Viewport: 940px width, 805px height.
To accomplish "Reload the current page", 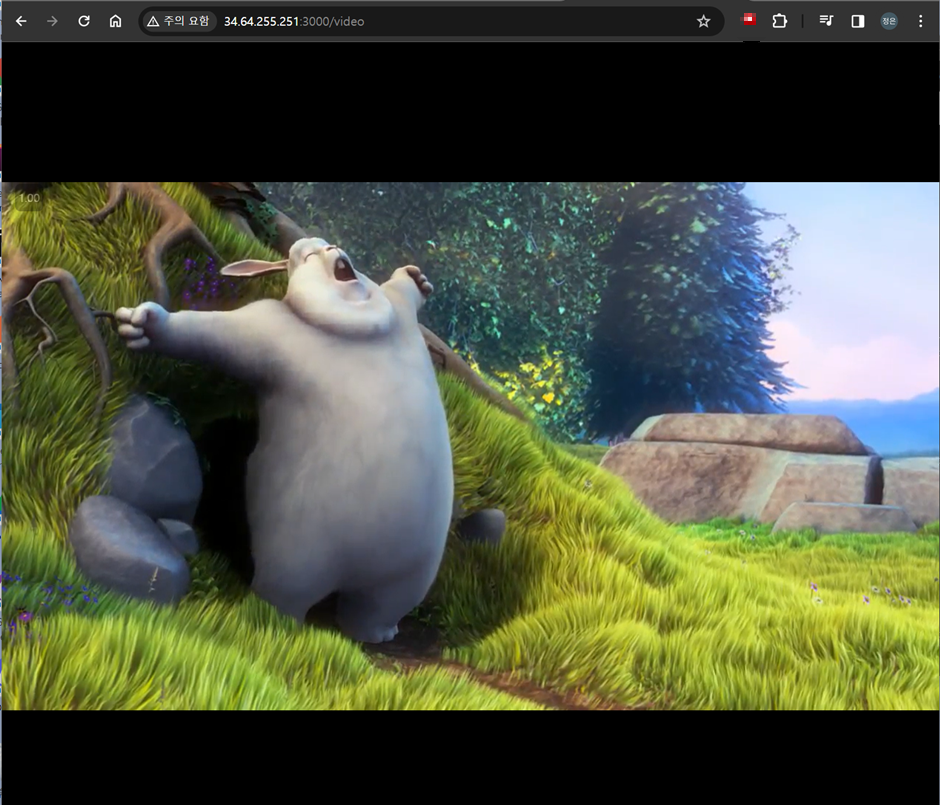I will click(x=84, y=22).
